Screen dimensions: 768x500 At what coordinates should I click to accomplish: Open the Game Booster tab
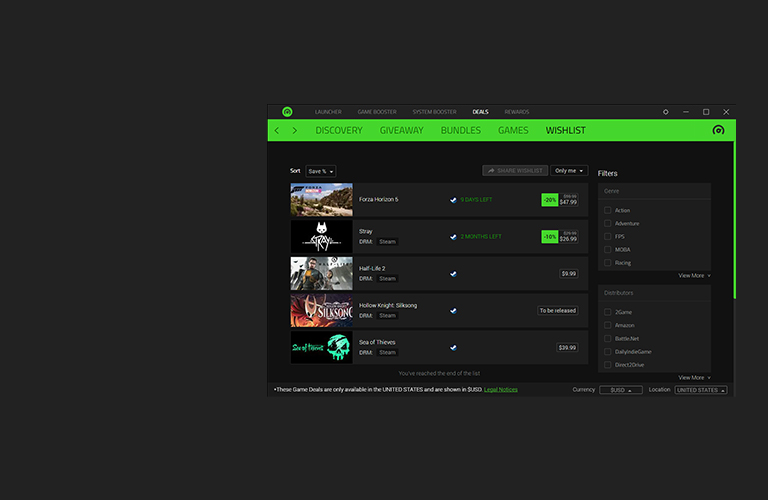(377, 112)
